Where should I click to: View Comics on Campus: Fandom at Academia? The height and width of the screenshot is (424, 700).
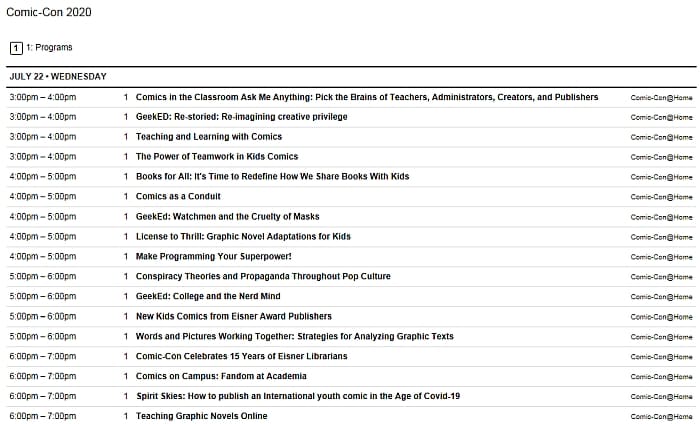pyautogui.click(x=221, y=376)
